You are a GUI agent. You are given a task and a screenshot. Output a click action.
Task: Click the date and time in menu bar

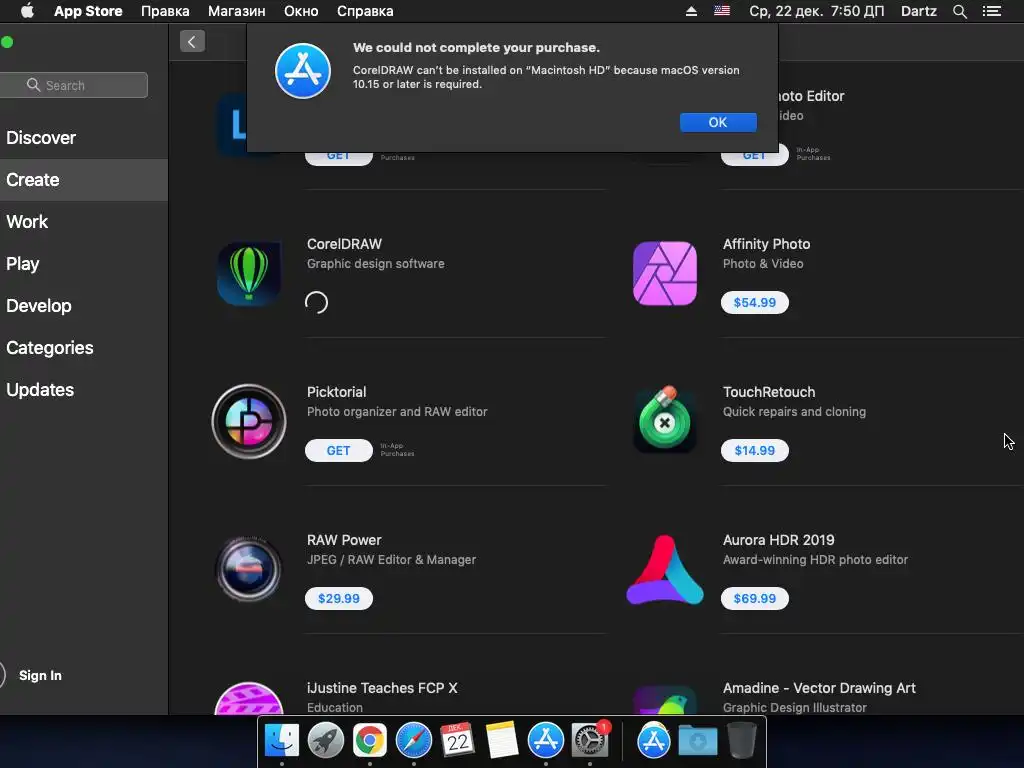coord(816,11)
